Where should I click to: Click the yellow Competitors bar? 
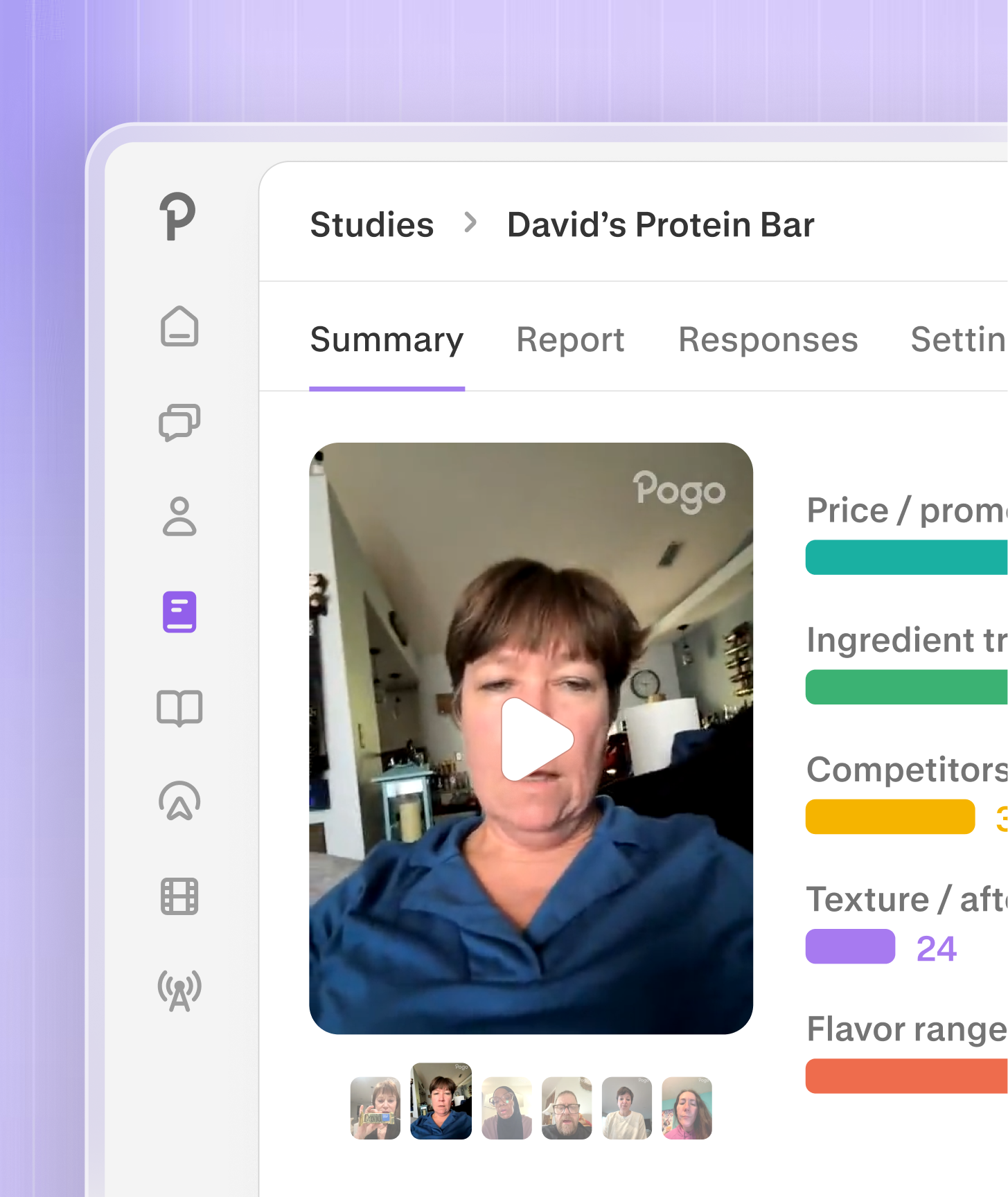(x=890, y=816)
